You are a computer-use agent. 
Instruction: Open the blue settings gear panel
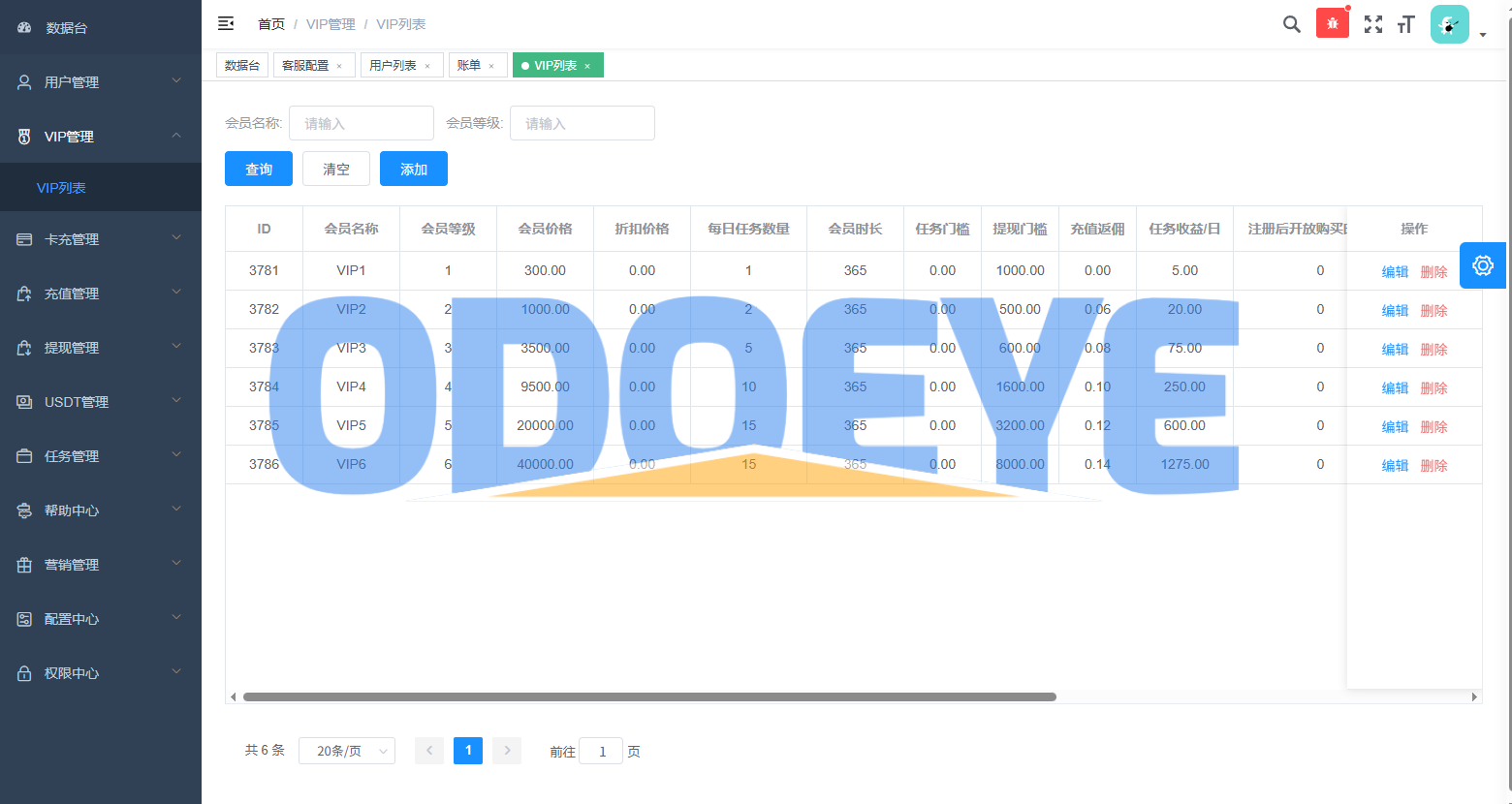(1482, 265)
